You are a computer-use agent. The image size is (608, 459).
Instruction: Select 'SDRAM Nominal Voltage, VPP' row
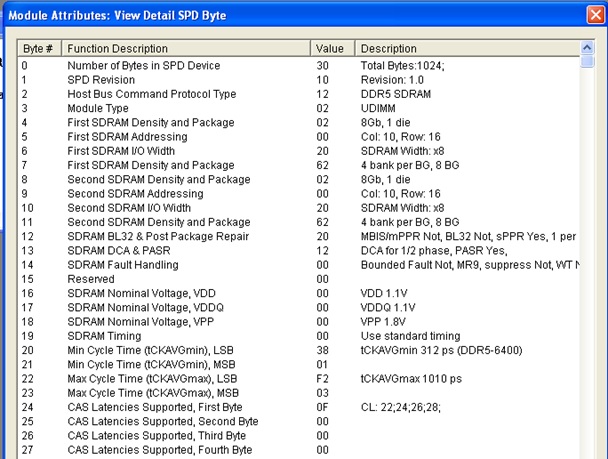(299, 322)
